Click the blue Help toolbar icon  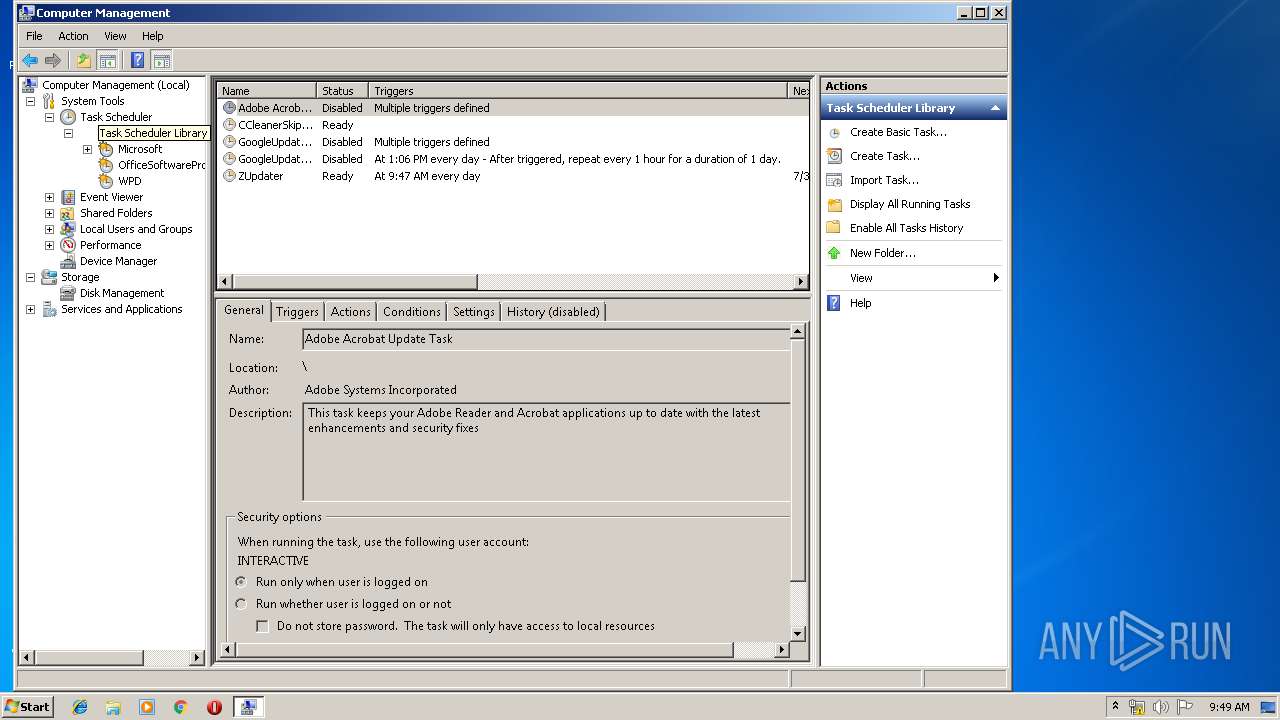pyautogui.click(x=138, y=60)
